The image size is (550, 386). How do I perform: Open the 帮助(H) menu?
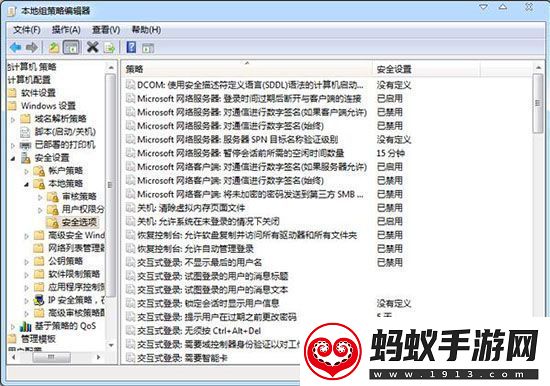[146, 30]
